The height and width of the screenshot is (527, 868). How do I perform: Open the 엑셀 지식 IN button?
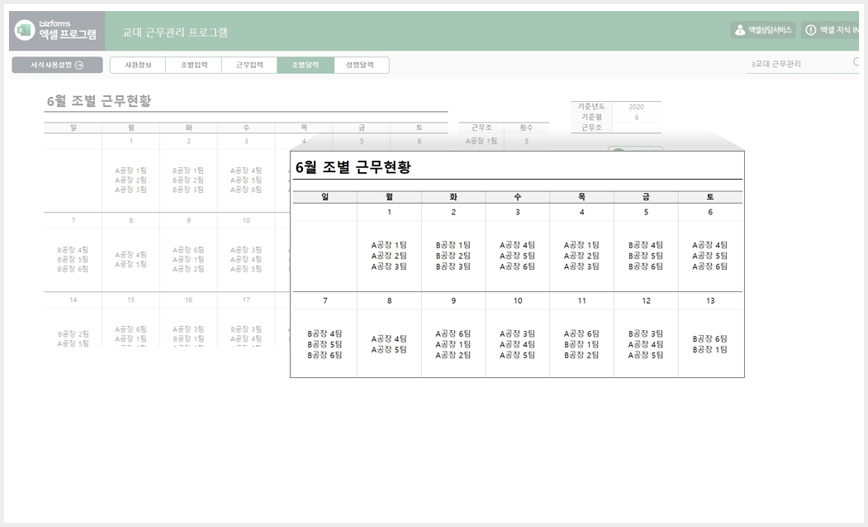(831, 30)
